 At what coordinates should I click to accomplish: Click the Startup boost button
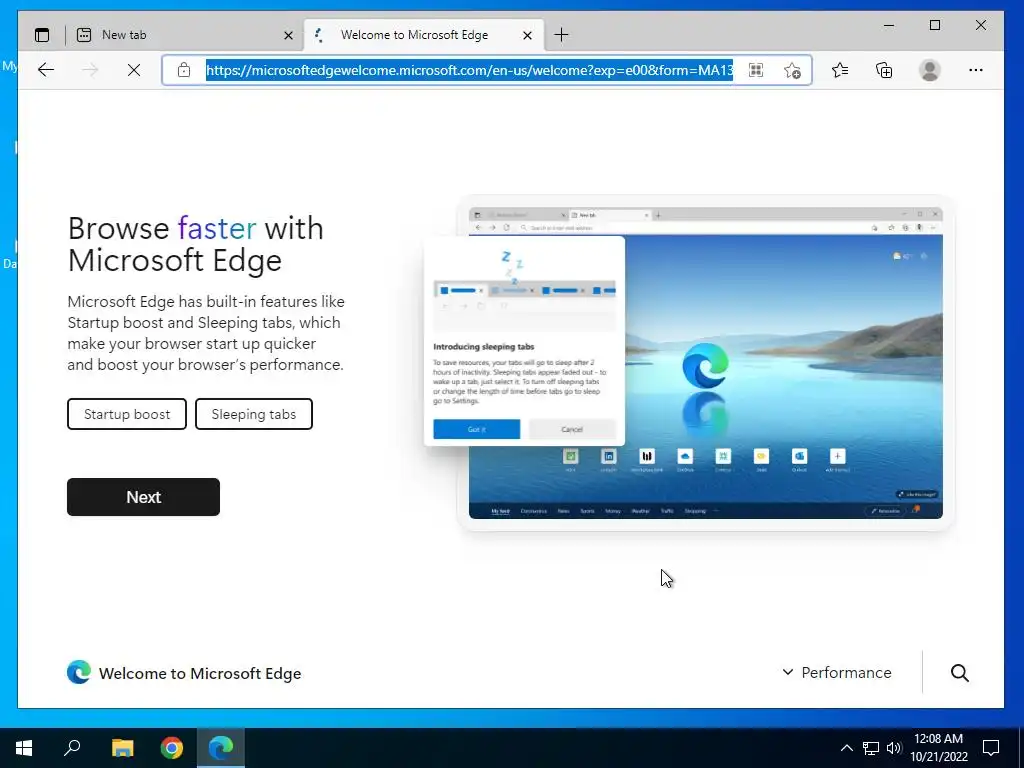[127, 414]
